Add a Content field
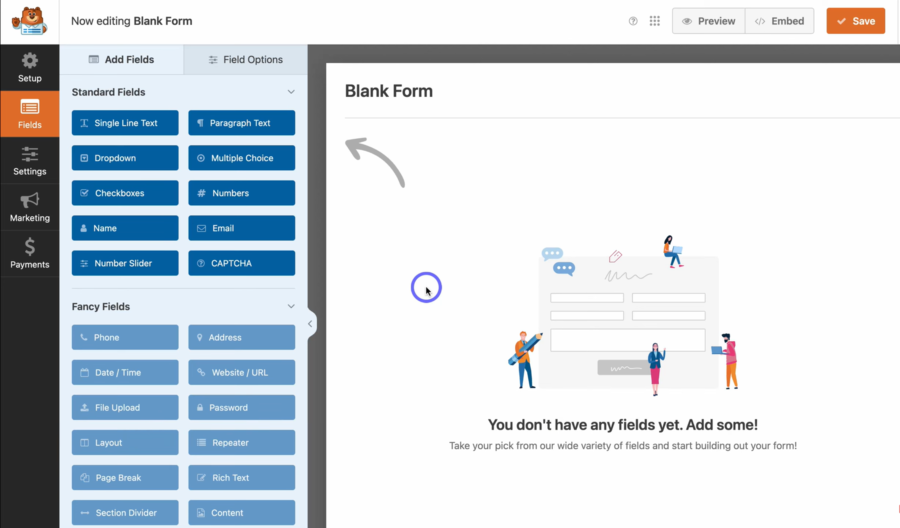 242,513
